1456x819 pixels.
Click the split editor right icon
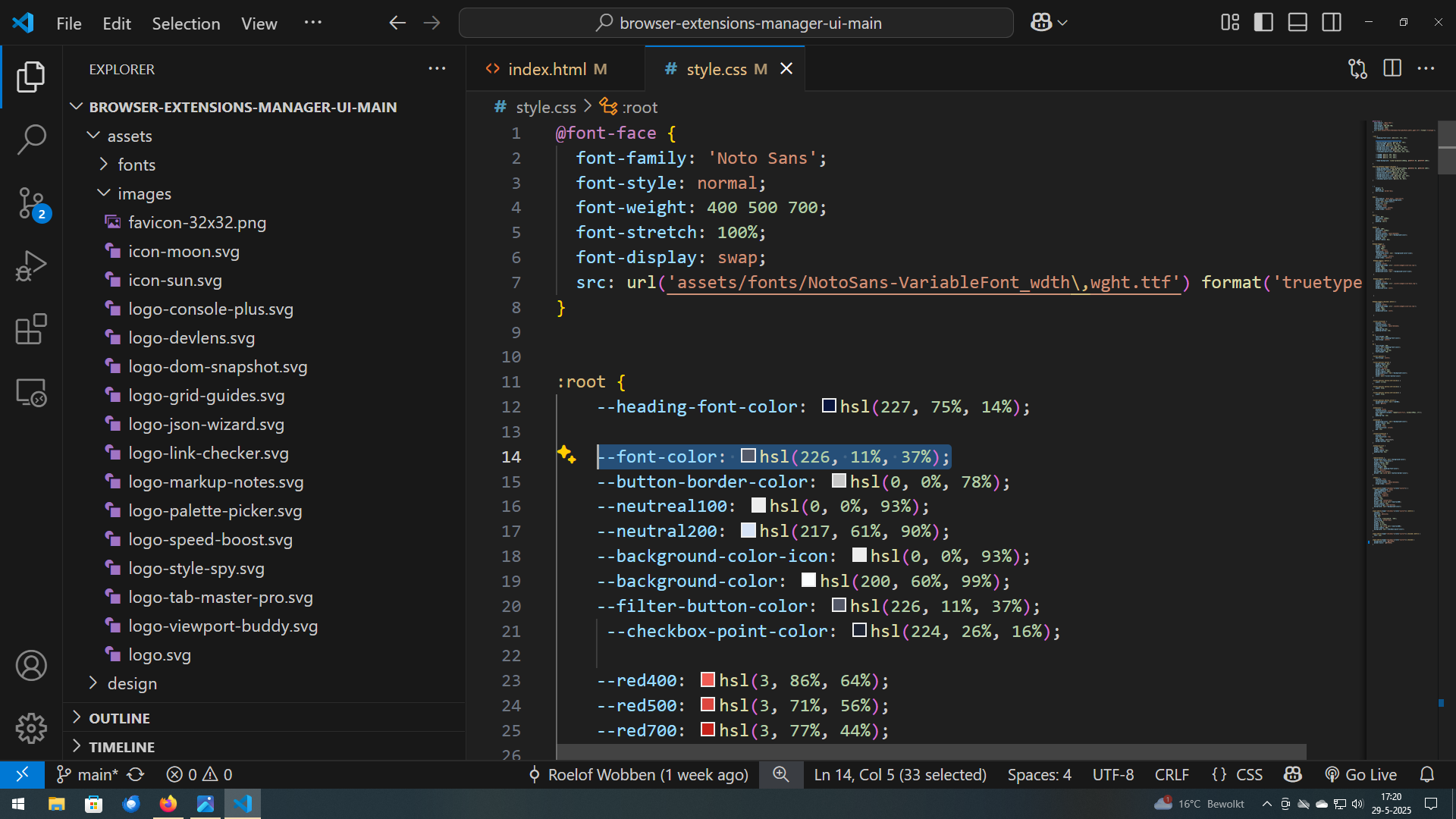[1392, 68]
